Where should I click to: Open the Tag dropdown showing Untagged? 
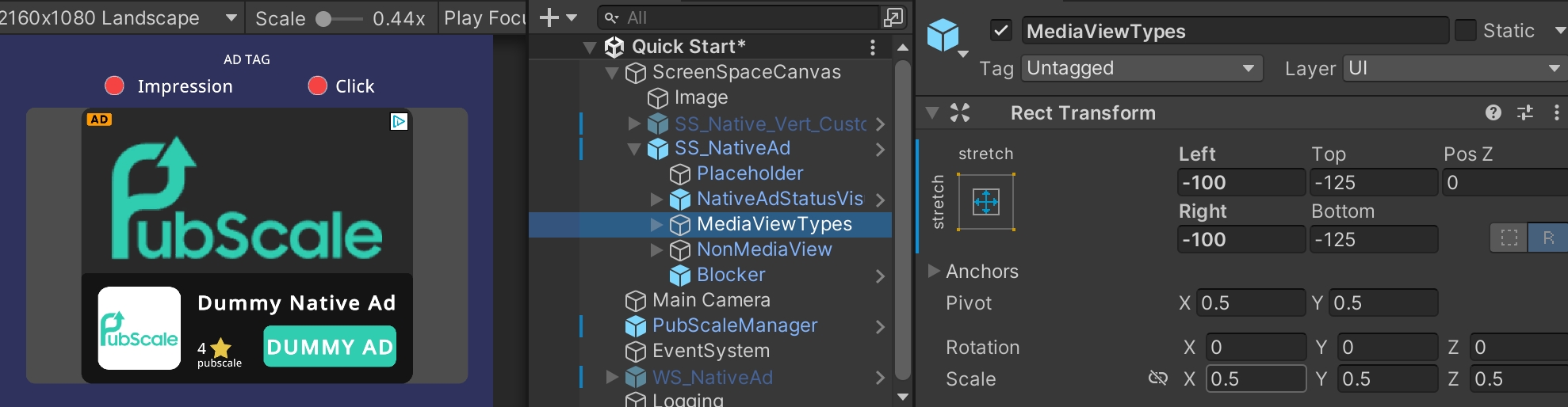[1141, 68]
